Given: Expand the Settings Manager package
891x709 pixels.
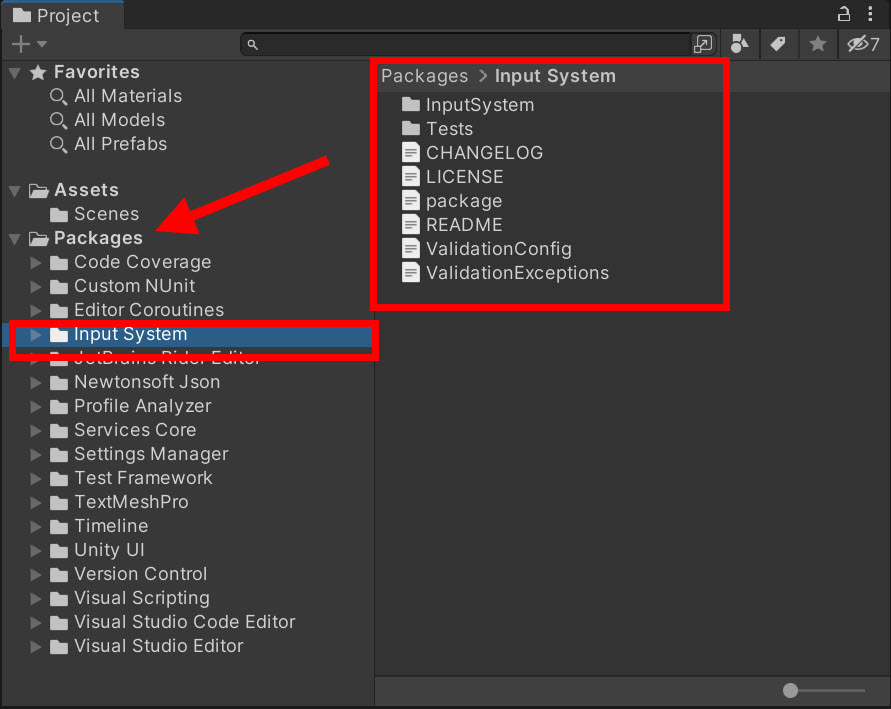Looking at the screenshot, I should (36, 454).
